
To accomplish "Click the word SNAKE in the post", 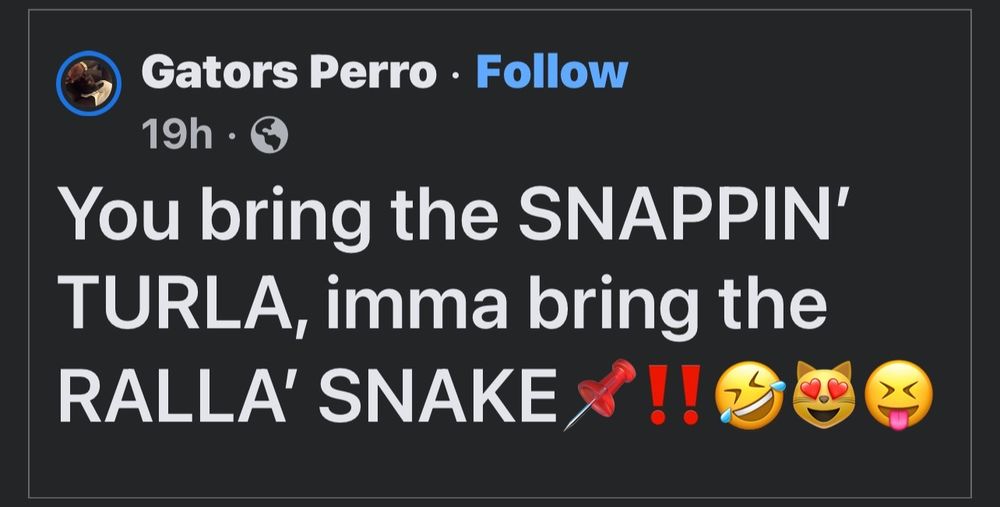I will [438, 395].
